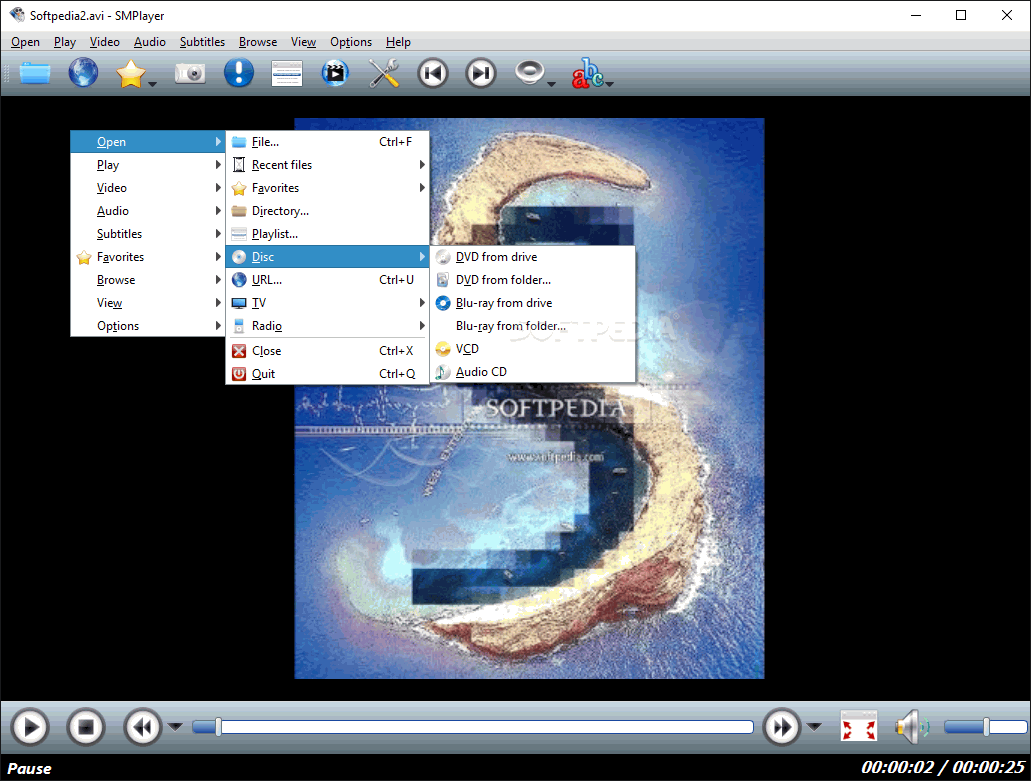Select Options in the context menu
The width and height of the screenshot is (1031, 781).
148,326
